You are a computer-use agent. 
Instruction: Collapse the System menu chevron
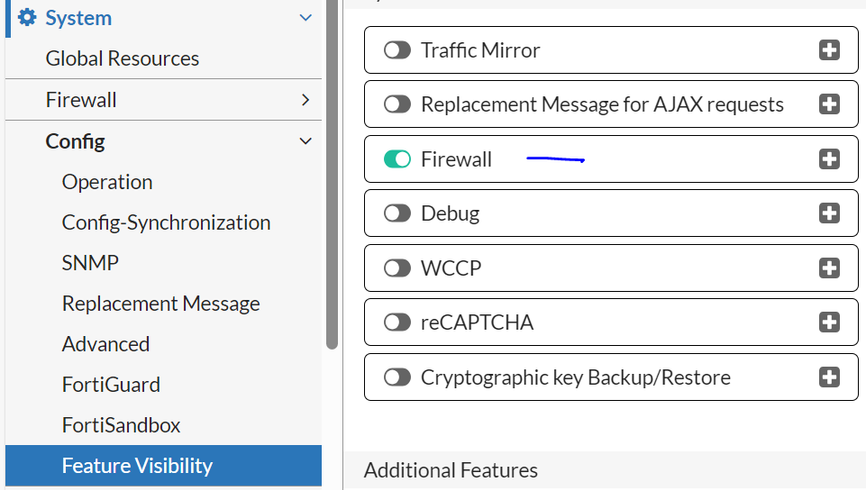pyautogui.click(x=306, y=18)
